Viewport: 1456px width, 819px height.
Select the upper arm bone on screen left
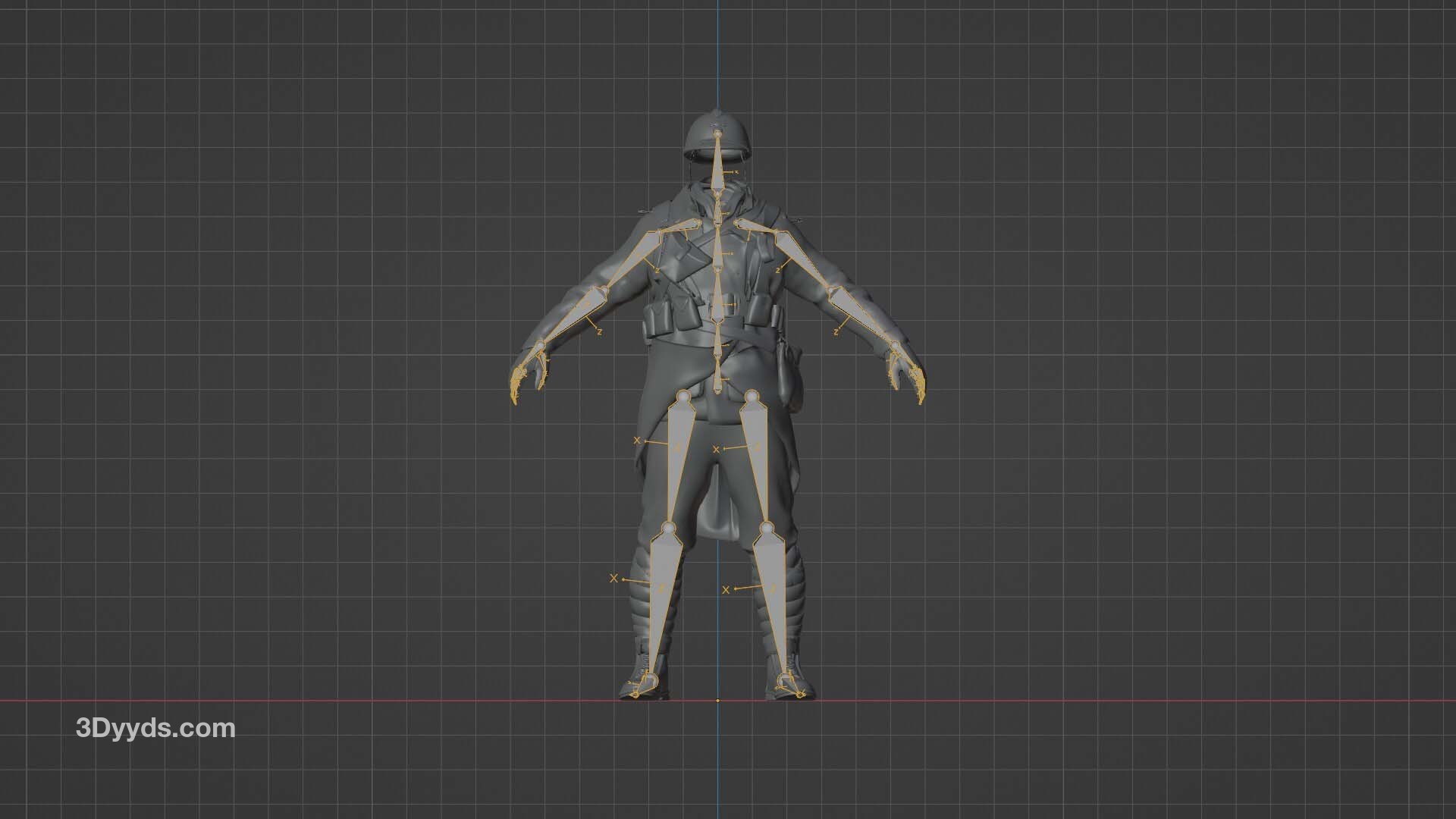point(634,256)
